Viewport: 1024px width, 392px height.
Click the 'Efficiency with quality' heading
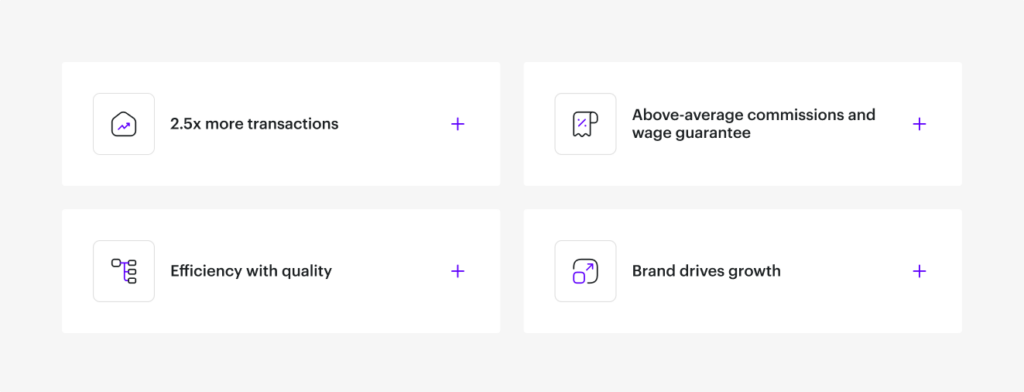pyautogui.click(x=251, y=271)
